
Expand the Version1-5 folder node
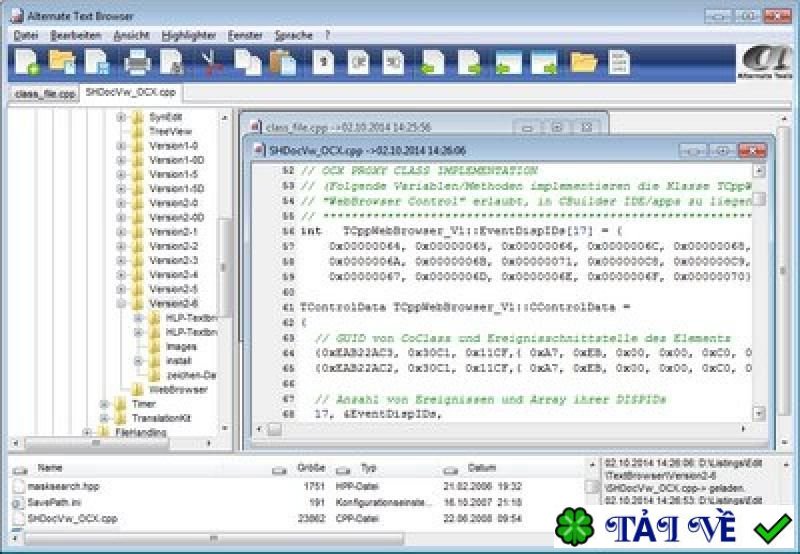[121, 174]
